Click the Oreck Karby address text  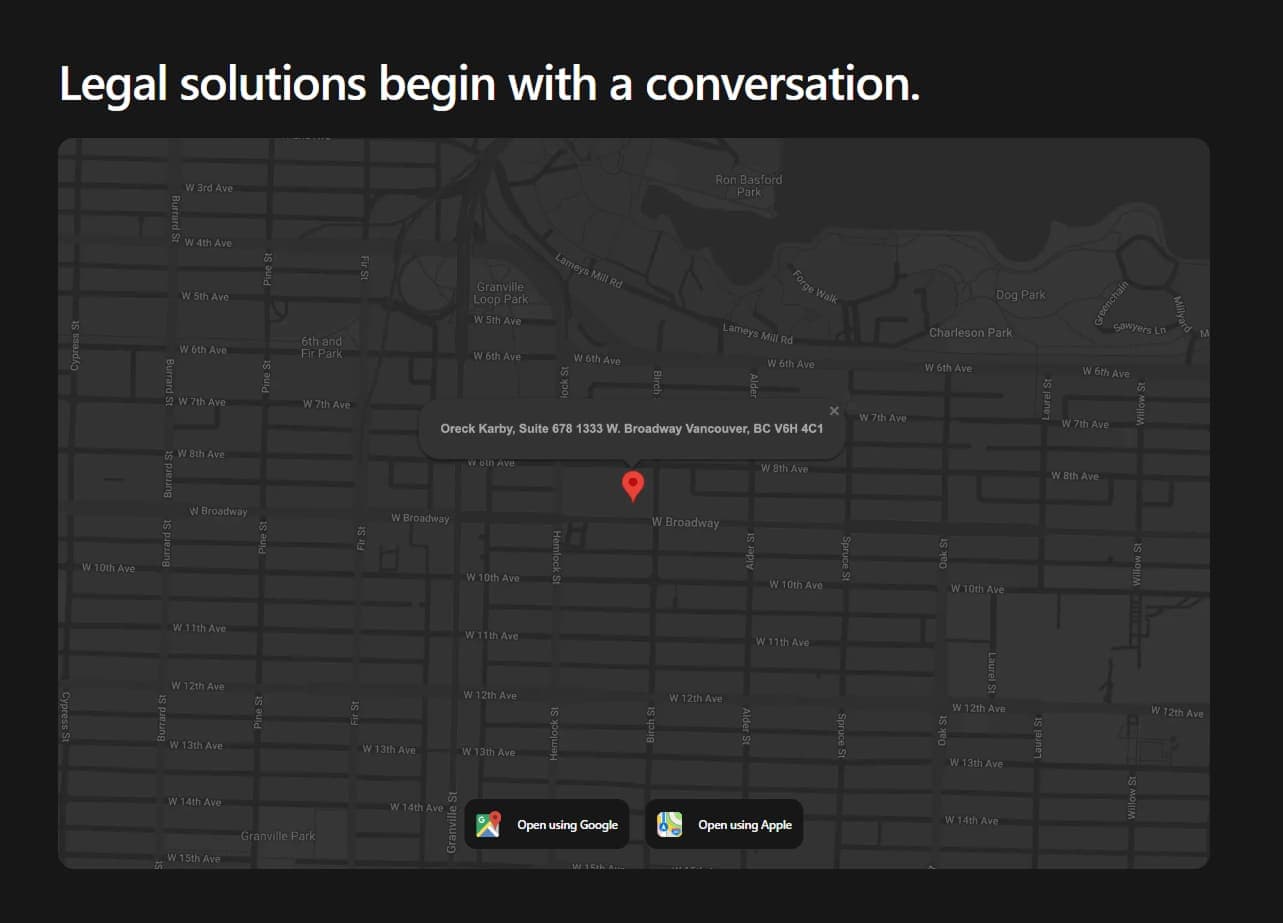coord(631,429)
